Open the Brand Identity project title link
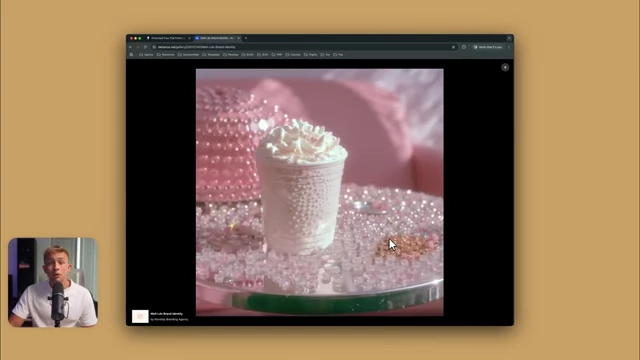This screenshot has height=360, width=640. (x=167, y=313)
